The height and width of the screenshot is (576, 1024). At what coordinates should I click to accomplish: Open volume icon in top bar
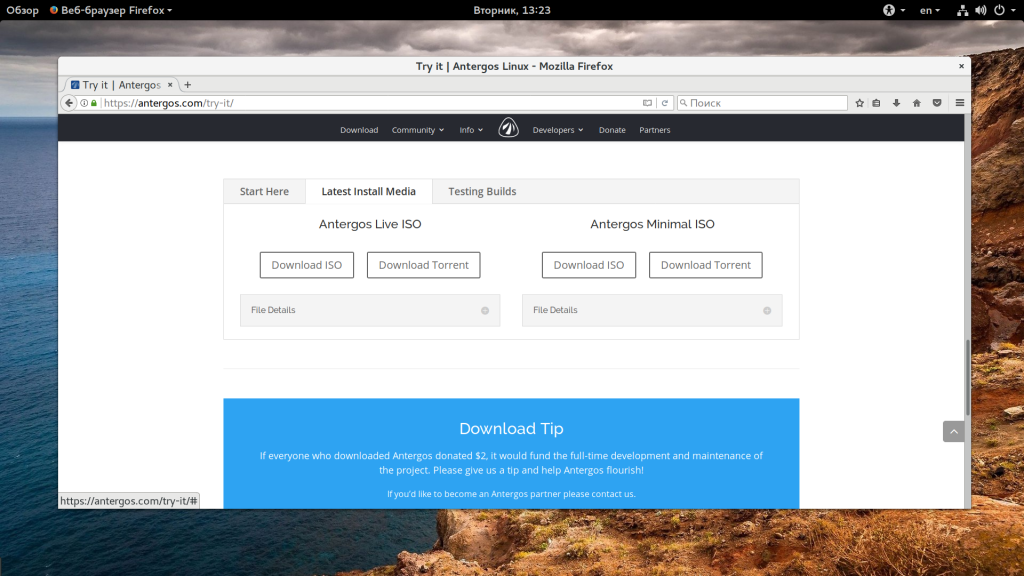[x=980, y=10]
